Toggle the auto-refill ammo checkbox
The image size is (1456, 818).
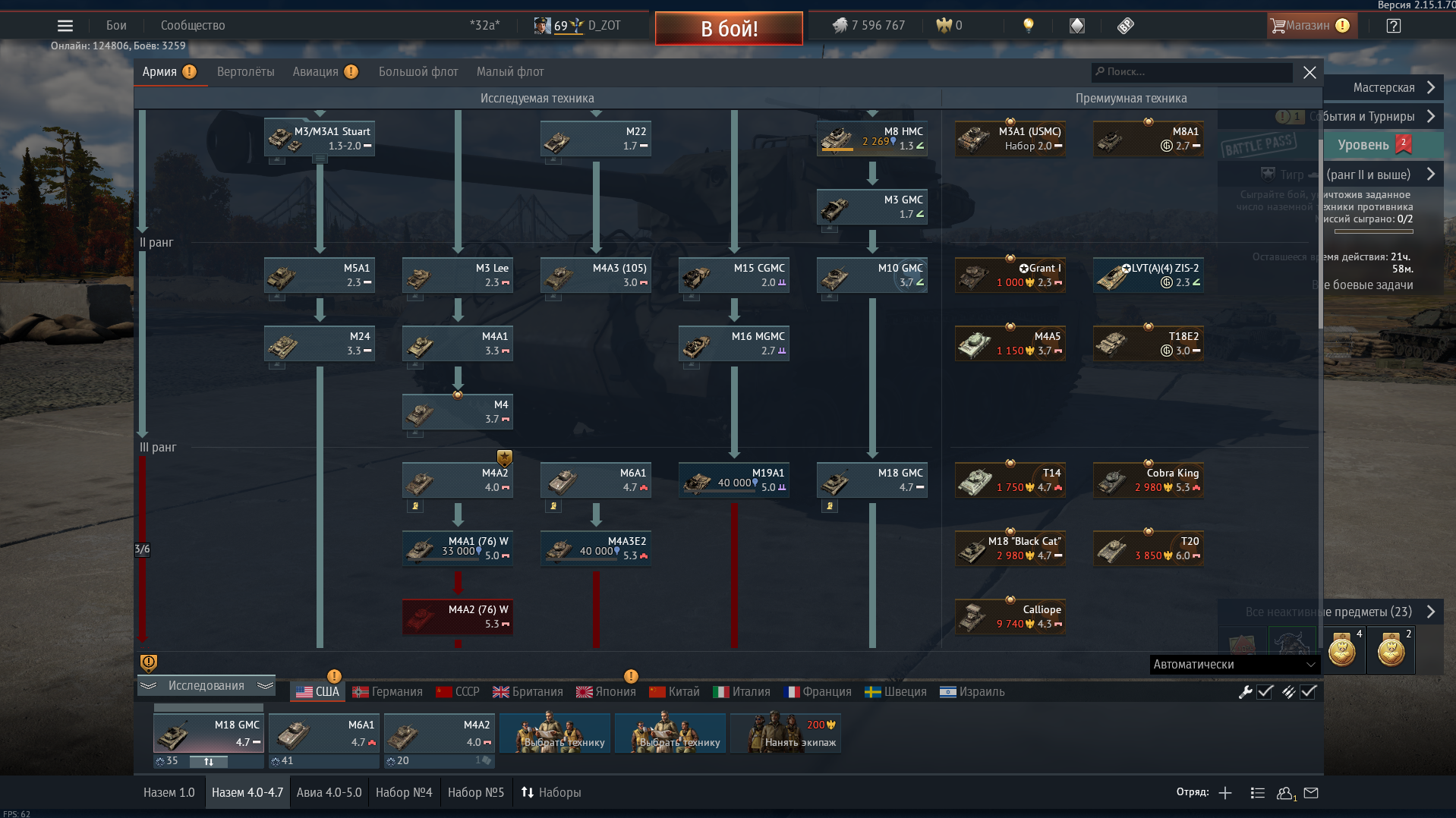pyautogui.click(x=1308, y=691)
